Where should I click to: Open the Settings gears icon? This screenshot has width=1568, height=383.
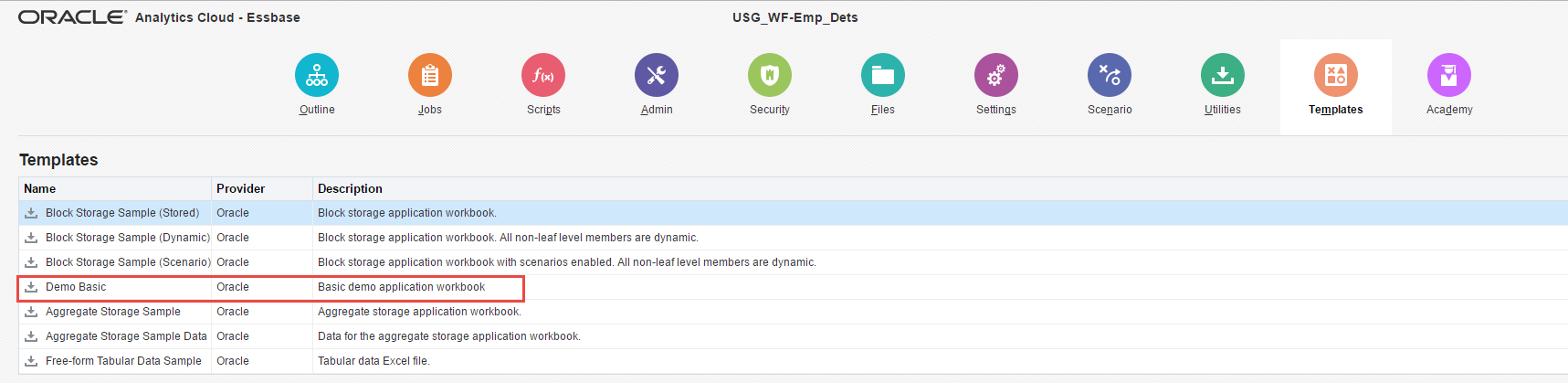click(996, 75)
